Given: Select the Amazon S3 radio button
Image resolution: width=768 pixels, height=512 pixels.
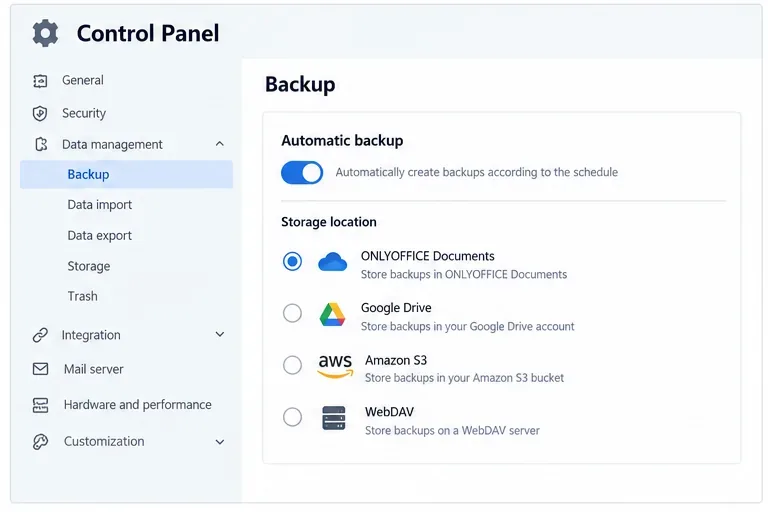Looking at the screenshot, I should click(x=292, y=365).
